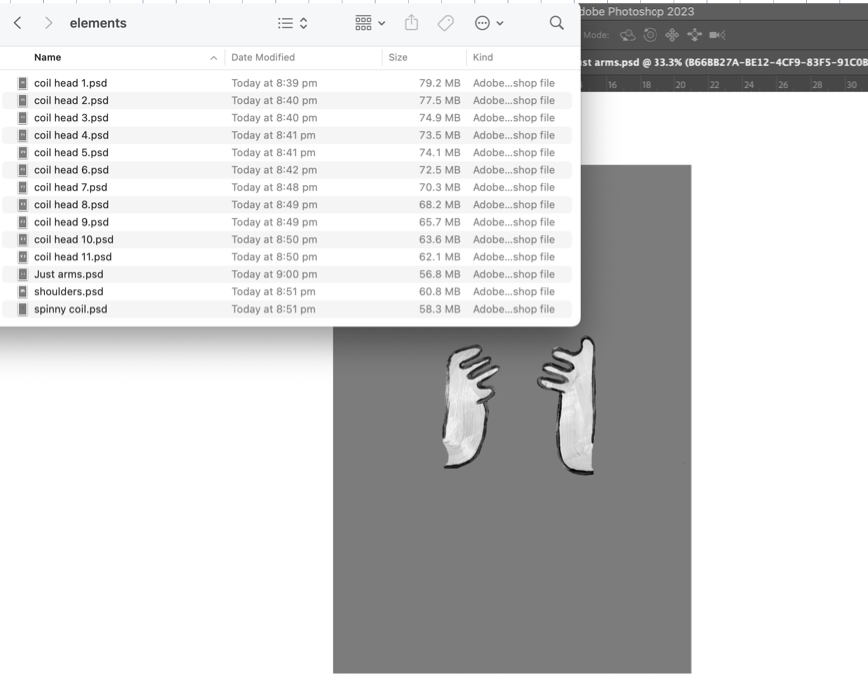Image resolution: width=868 pixels, height=694 pixels.
Task: Select the file shoulders.psd
Action: click(68, 292)
